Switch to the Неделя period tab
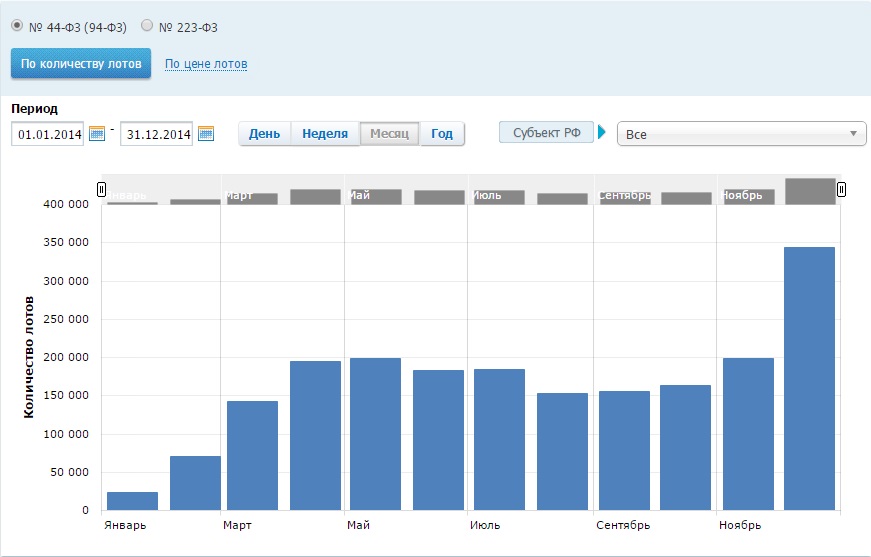The width and height of the screenshot is (871, 557). point(325,134)
